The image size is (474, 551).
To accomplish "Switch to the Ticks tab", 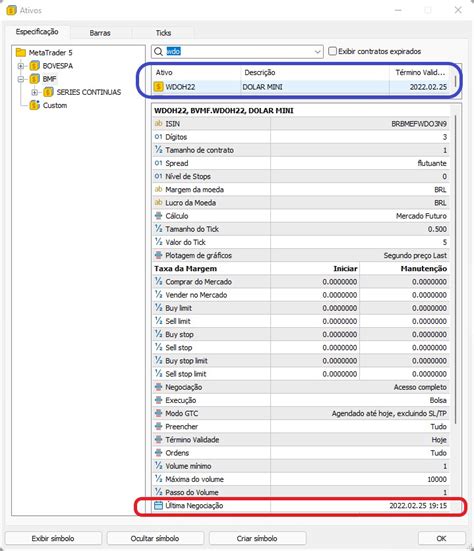I will click(x=163, y=33).
